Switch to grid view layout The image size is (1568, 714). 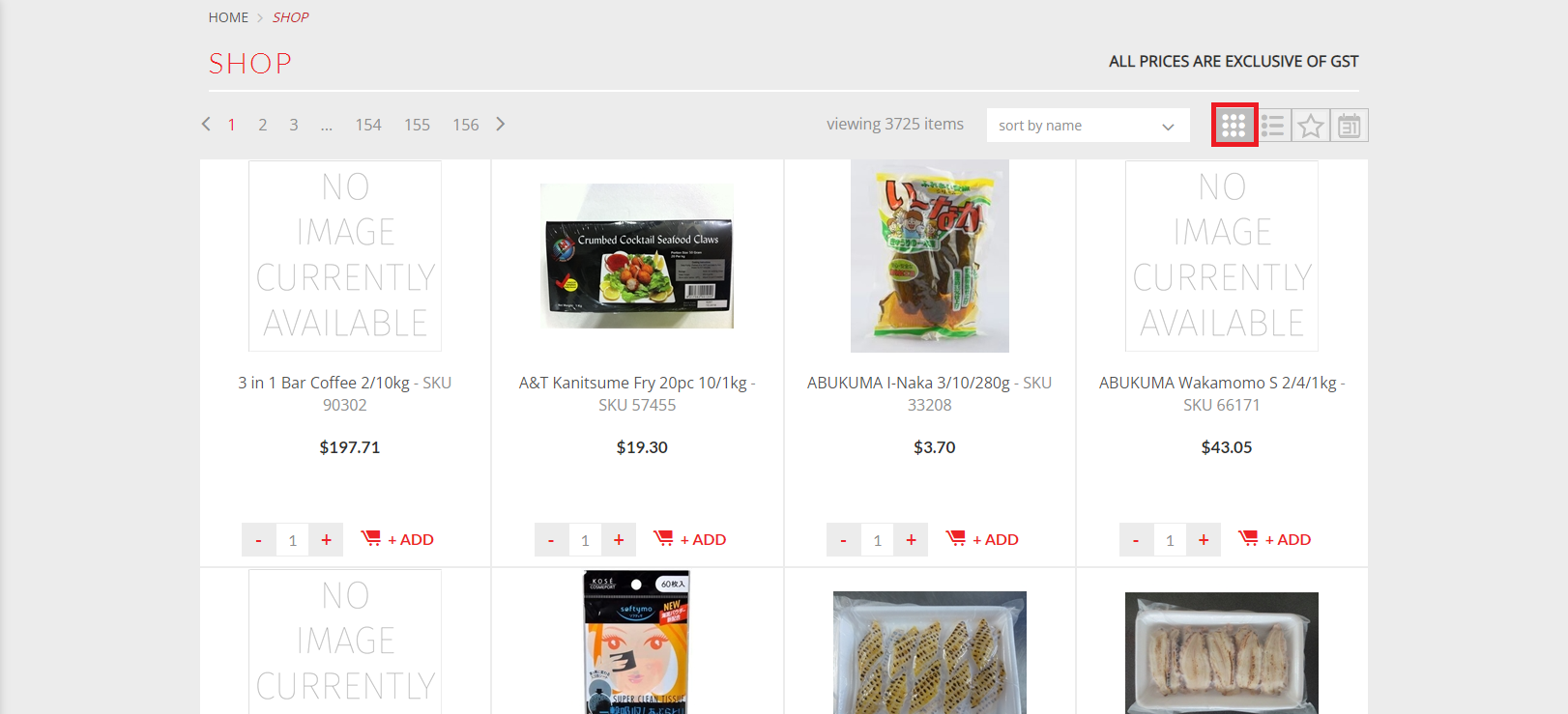pyautogui.click(x=1234, y=125)
